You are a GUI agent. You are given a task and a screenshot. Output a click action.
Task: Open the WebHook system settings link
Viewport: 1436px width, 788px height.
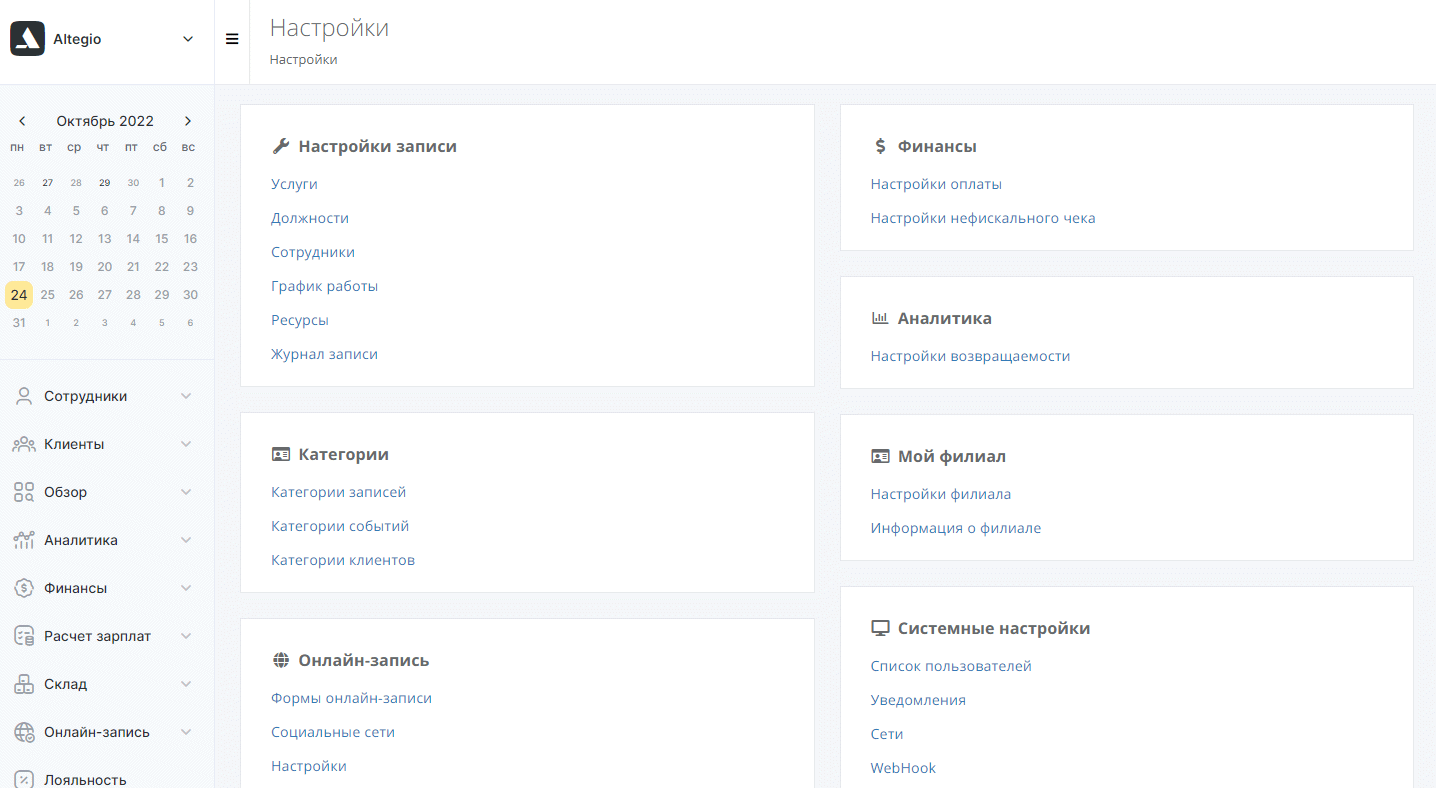tap(903, 768)
